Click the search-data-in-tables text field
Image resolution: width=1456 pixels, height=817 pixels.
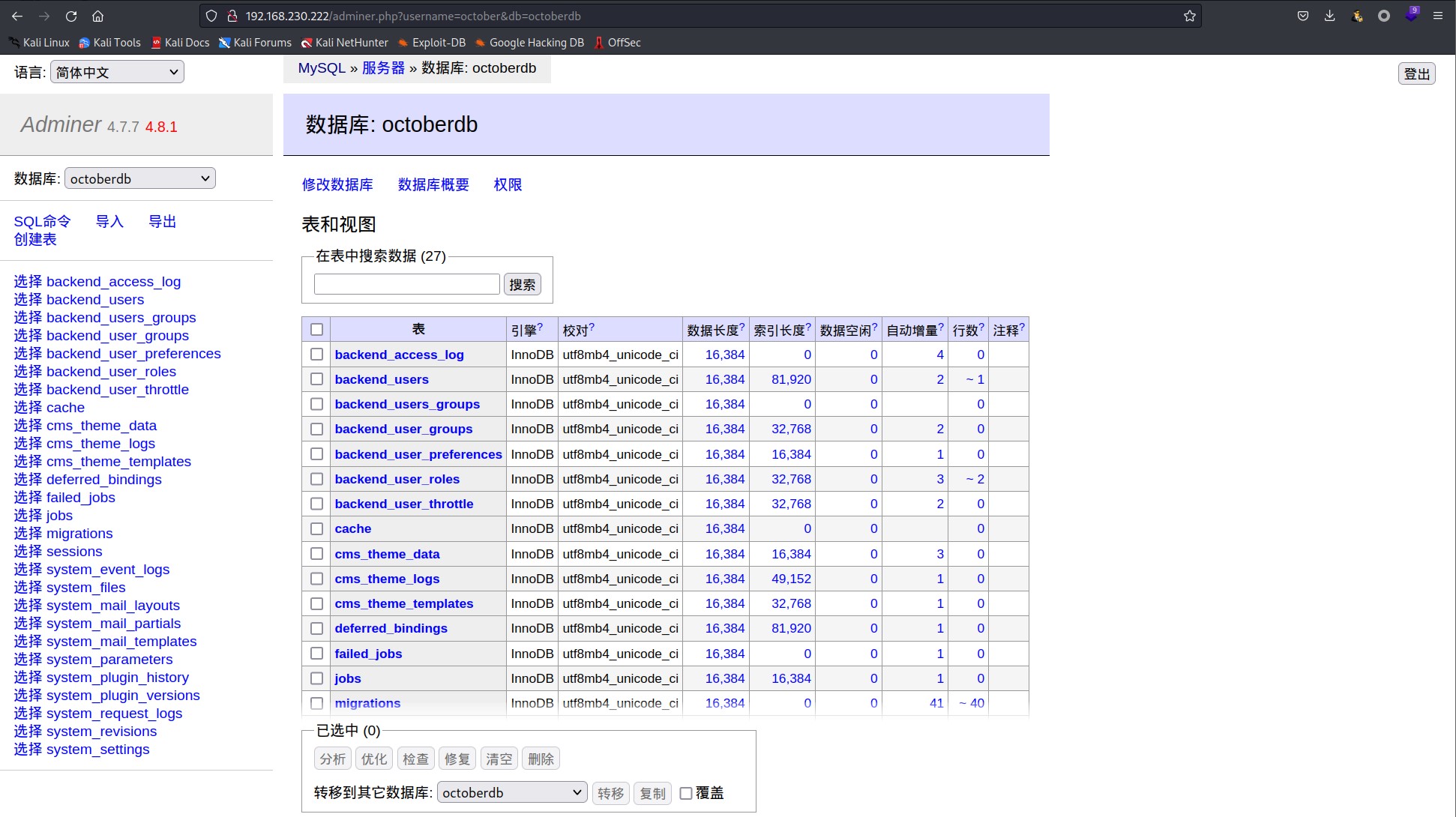coord(406,284)
